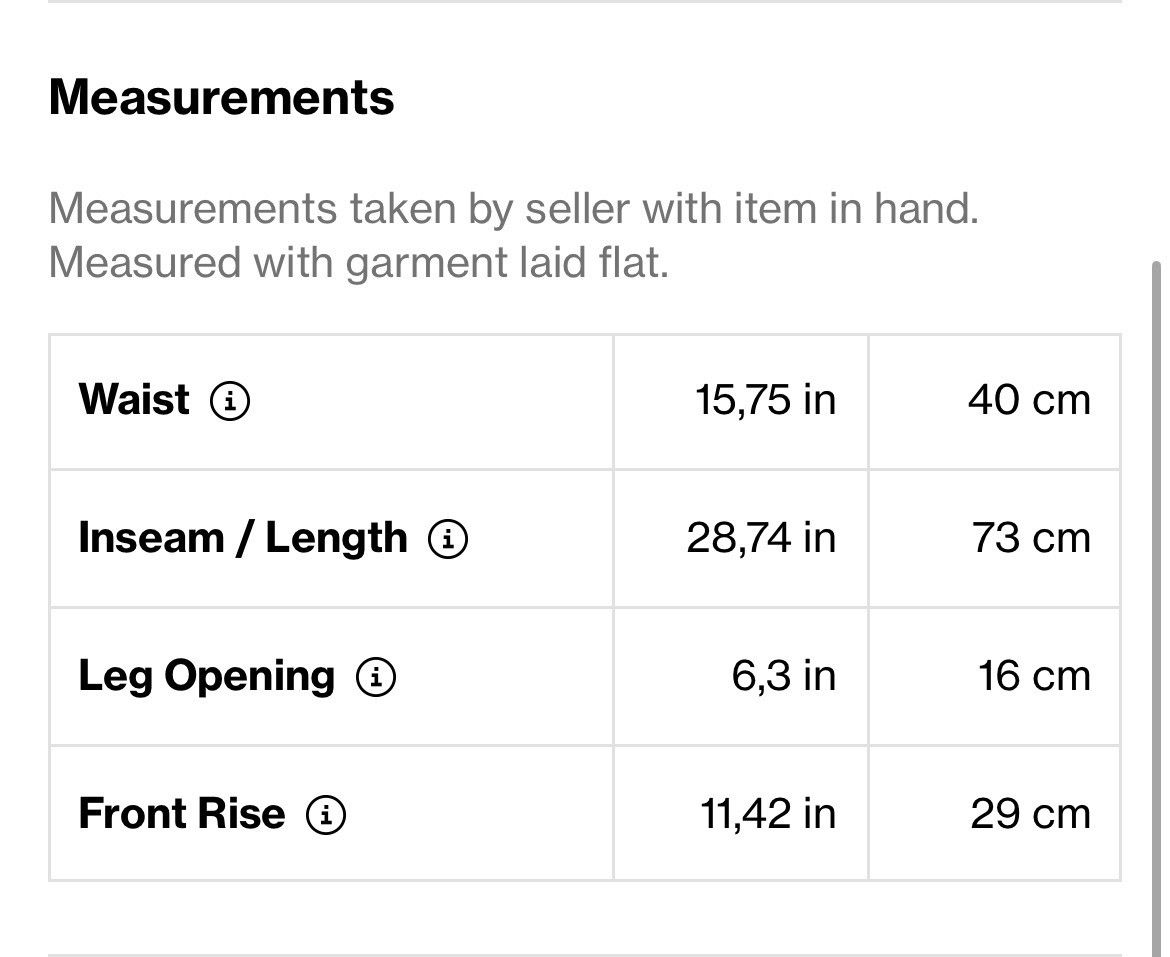Click the Inseam / Length label
Image resolution: width=1170 pixels, height=957 pixels.
pyautogui.click(x=243, y=538)
